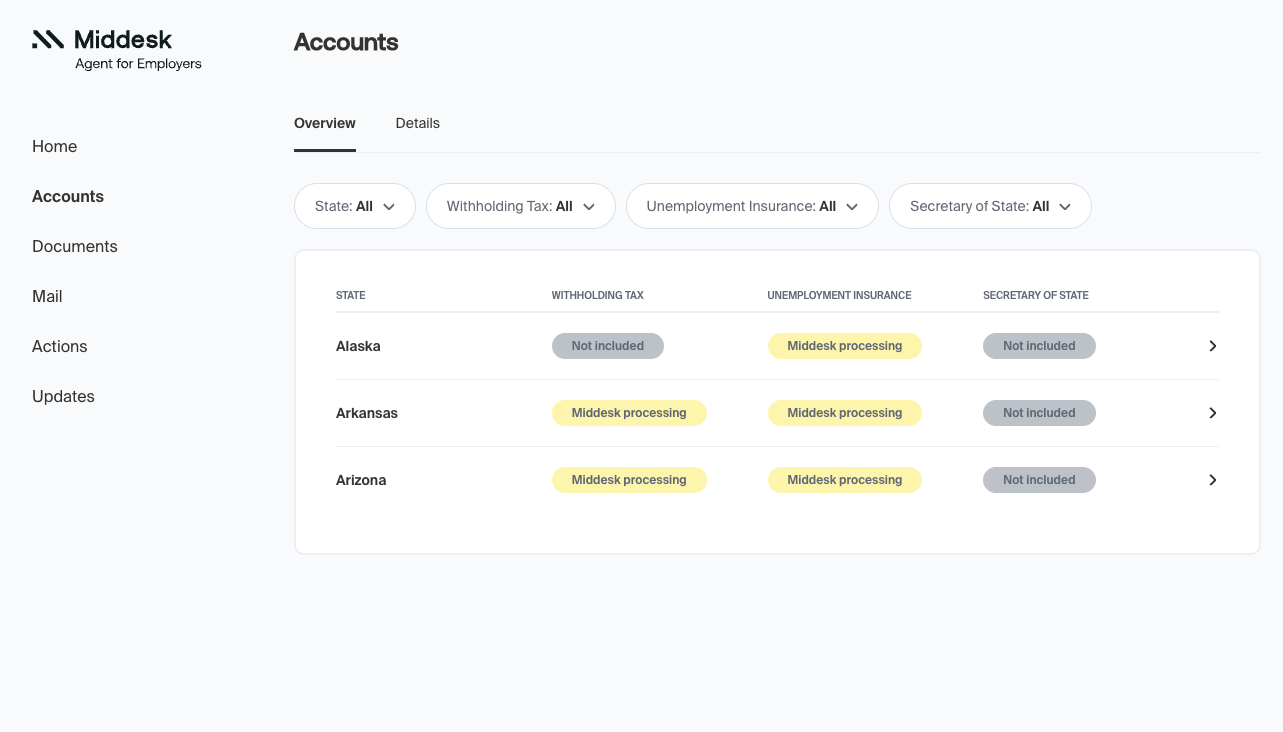Click Alaska Unemployment Insurance 'Middesk processing' badge
The height and width of the screenshot is (732, 1283).
tap(845, 346)
